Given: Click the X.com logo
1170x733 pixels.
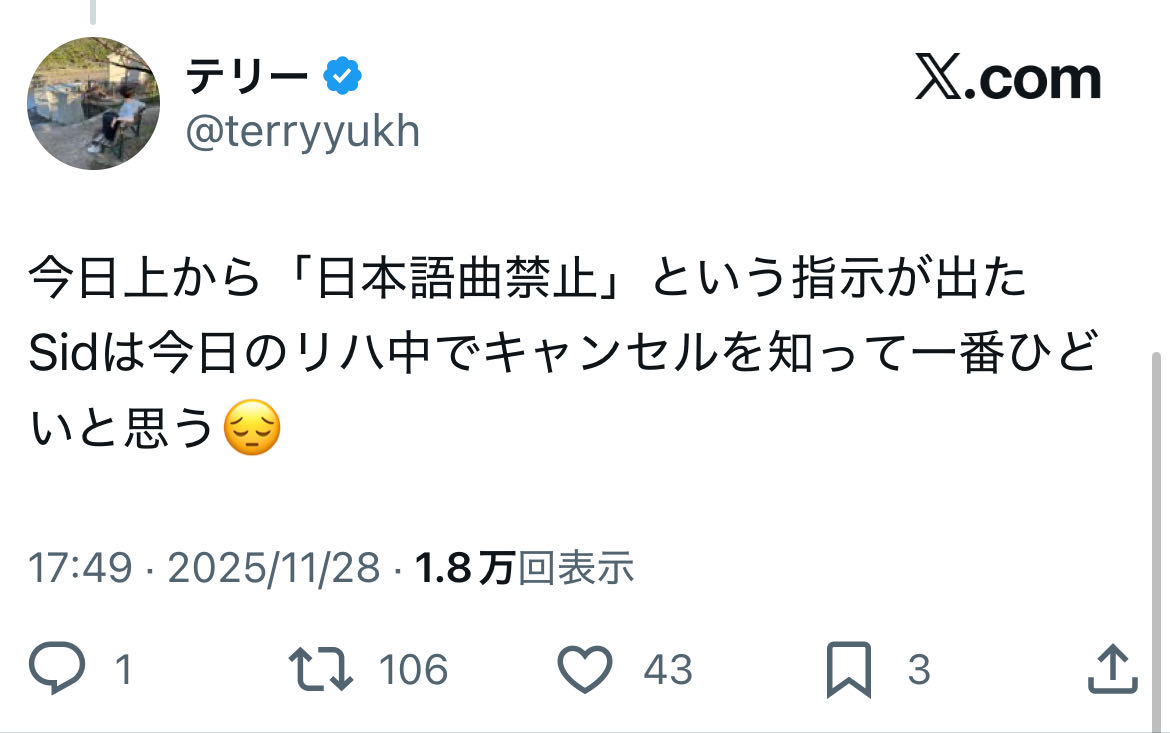Looking at the screenshot, I should tap(1007, 80).
